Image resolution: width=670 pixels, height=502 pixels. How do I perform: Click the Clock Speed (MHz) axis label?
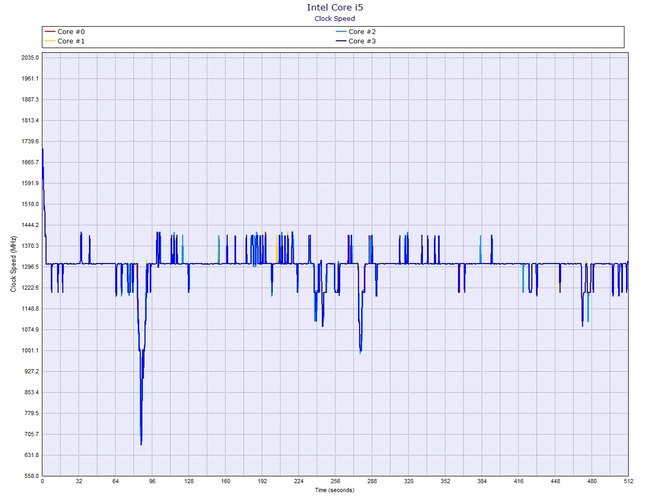[x=13, y=264]
